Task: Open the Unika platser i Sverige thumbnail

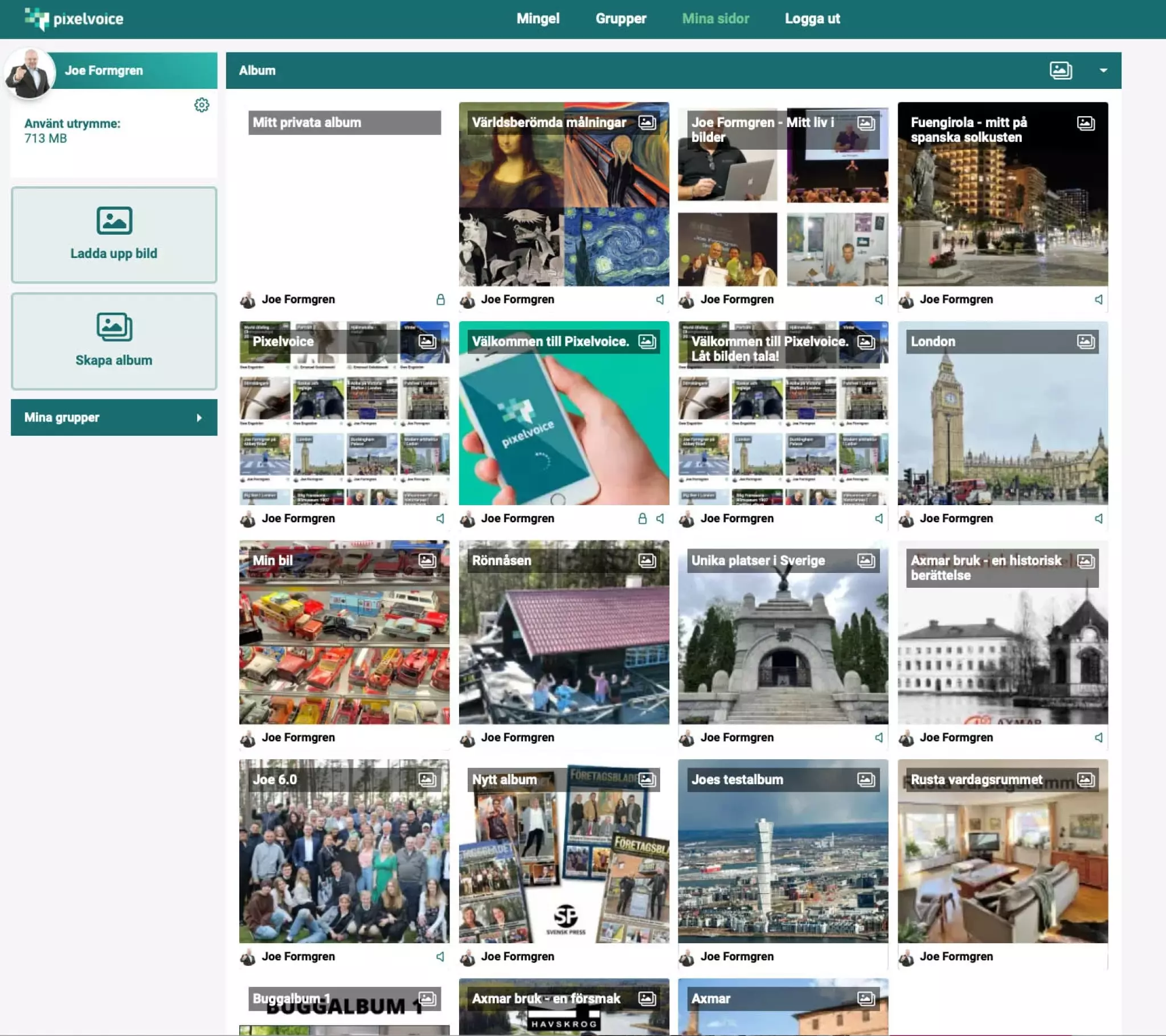Action: [783, 632]
